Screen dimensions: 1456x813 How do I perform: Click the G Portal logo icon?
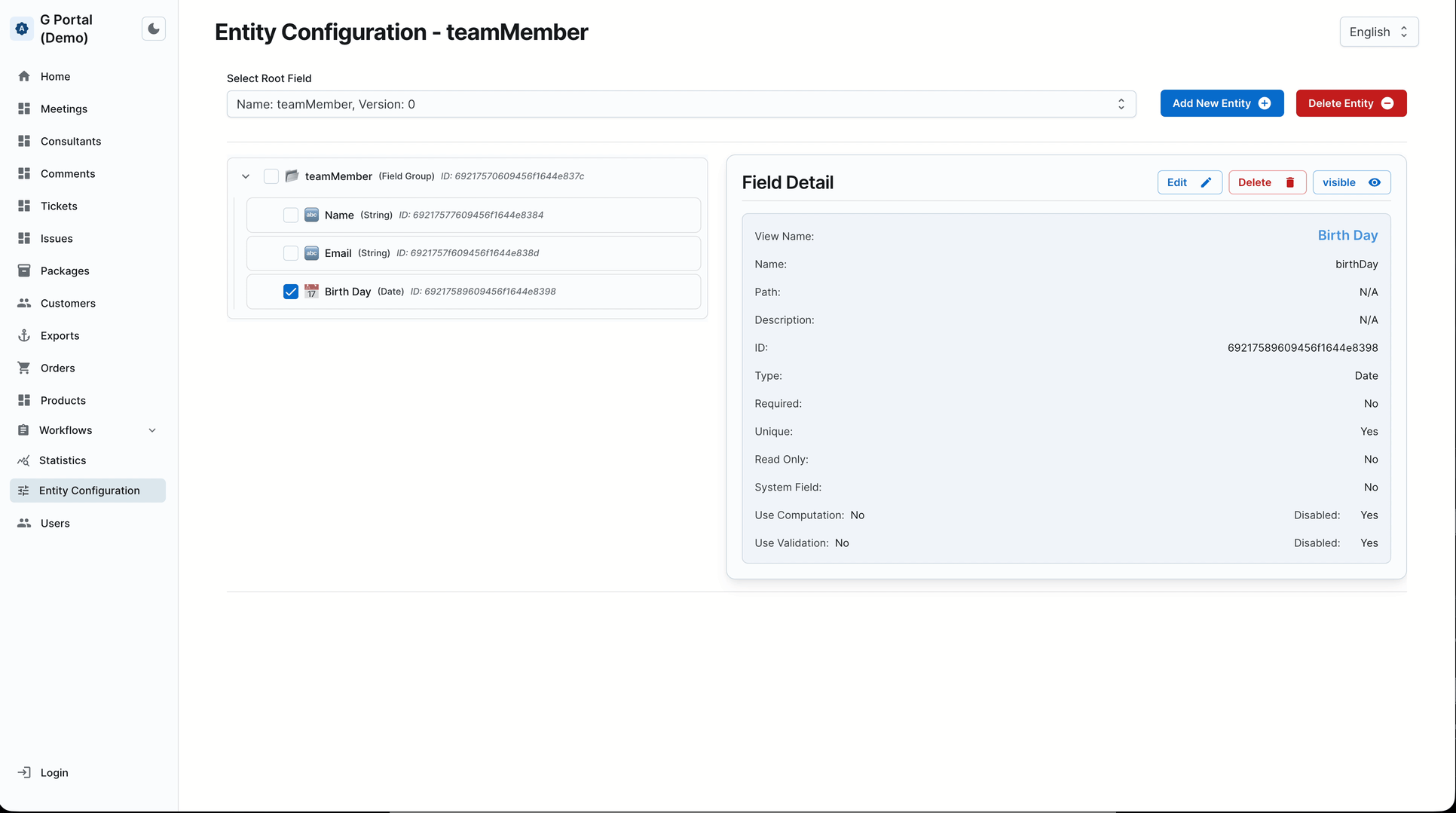(x=22, y=29)
